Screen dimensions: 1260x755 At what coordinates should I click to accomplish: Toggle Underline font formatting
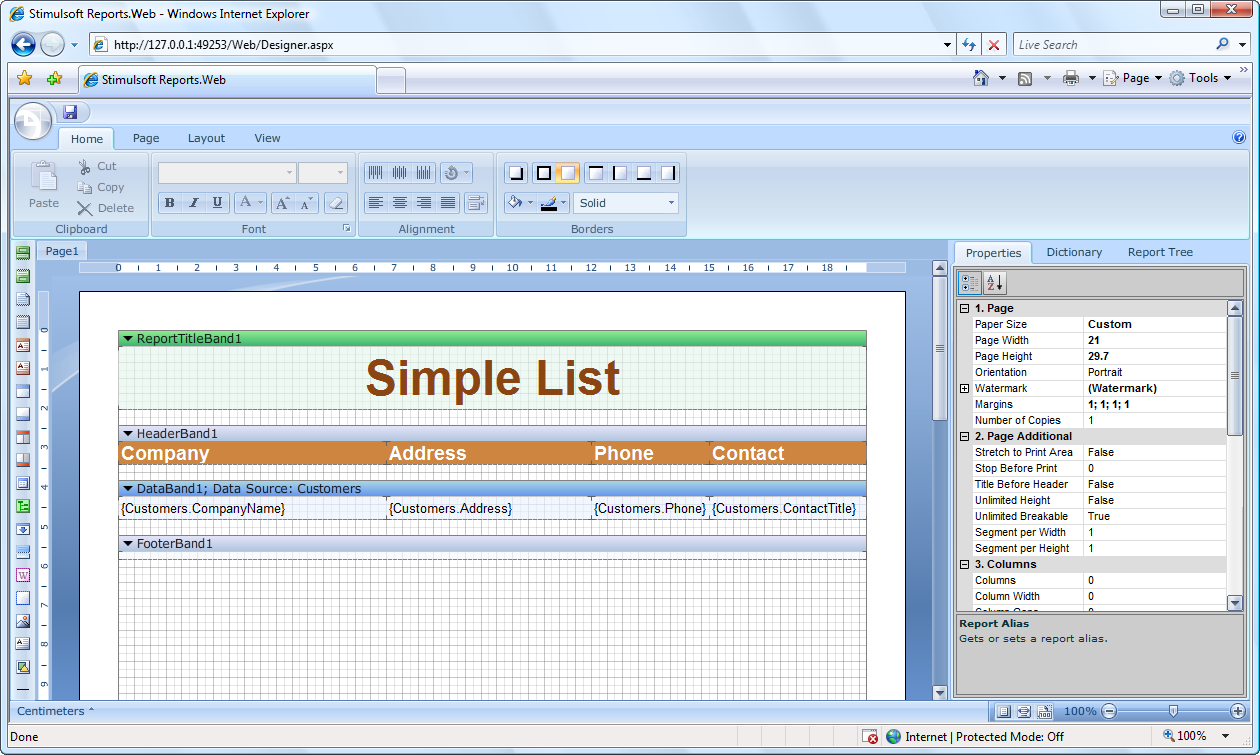point(218,203)
